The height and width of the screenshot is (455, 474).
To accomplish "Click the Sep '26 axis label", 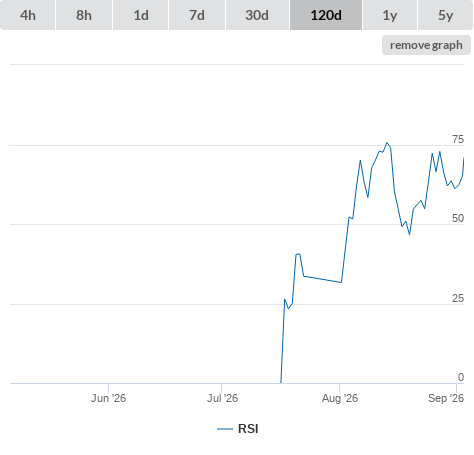I will pos(446,398).
